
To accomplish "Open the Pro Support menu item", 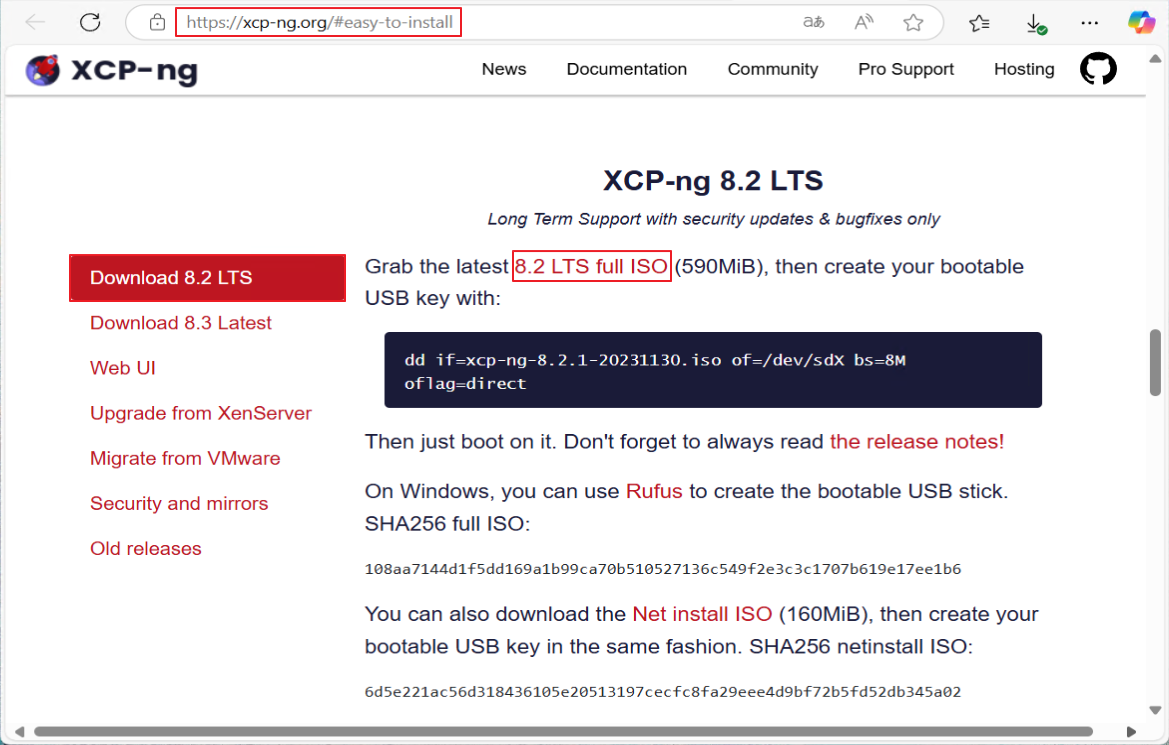I will point(906,69).
